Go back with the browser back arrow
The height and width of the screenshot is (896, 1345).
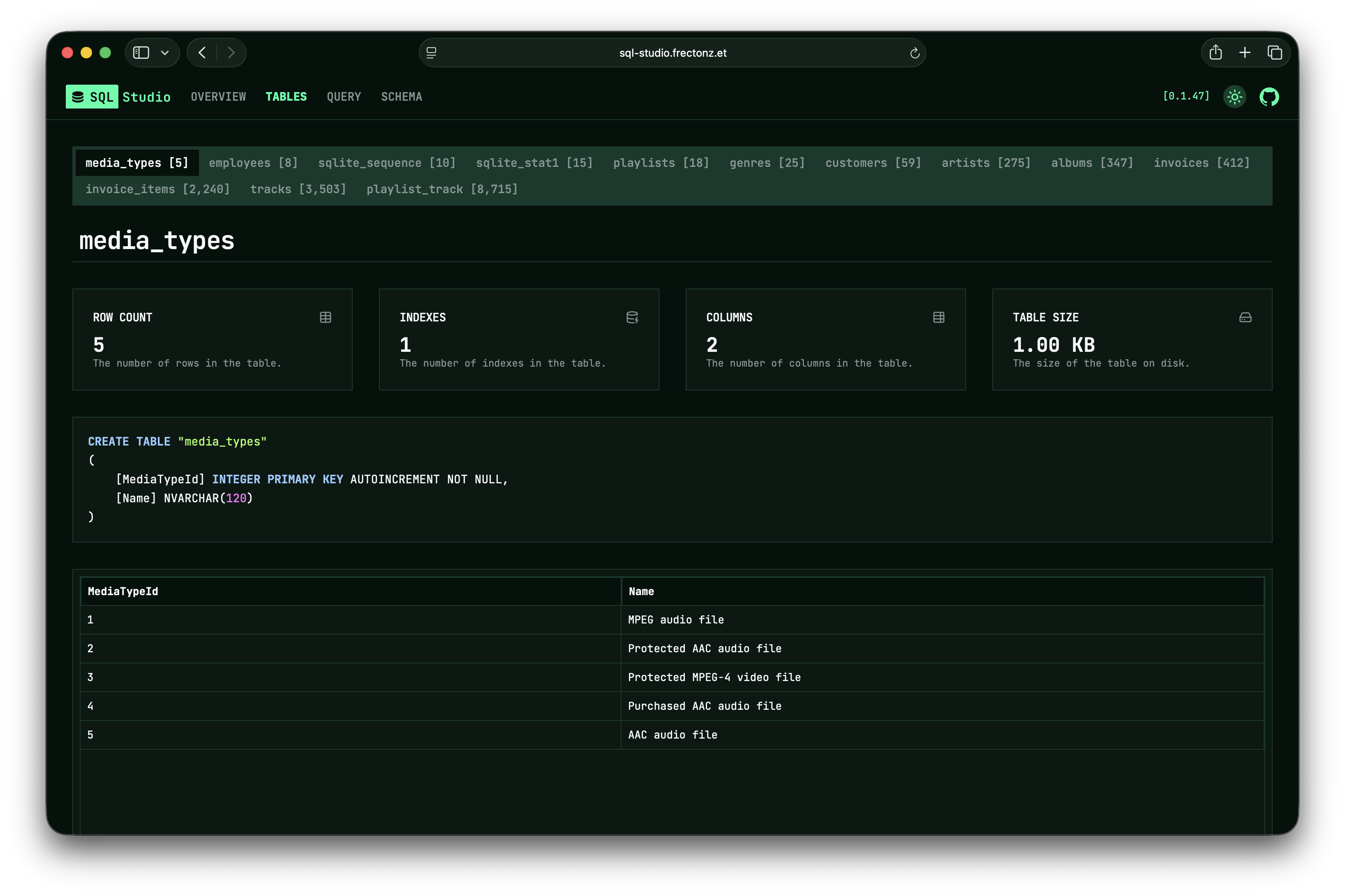202,53
